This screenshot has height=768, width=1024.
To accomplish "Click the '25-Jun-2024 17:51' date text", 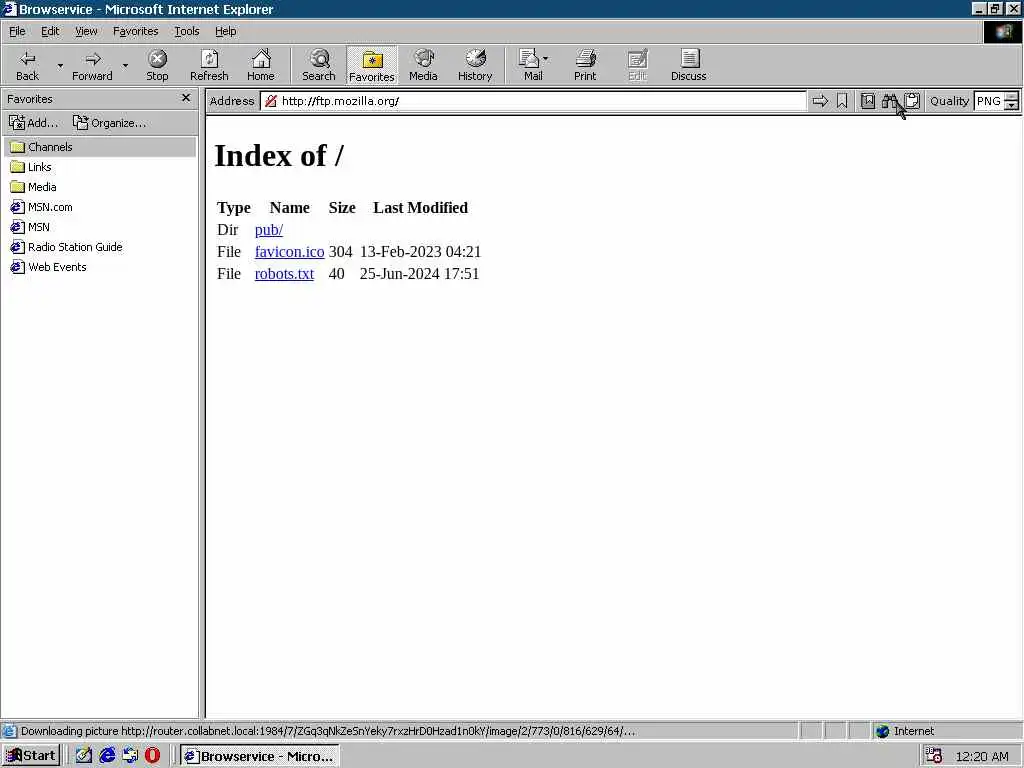I will 419,274.
